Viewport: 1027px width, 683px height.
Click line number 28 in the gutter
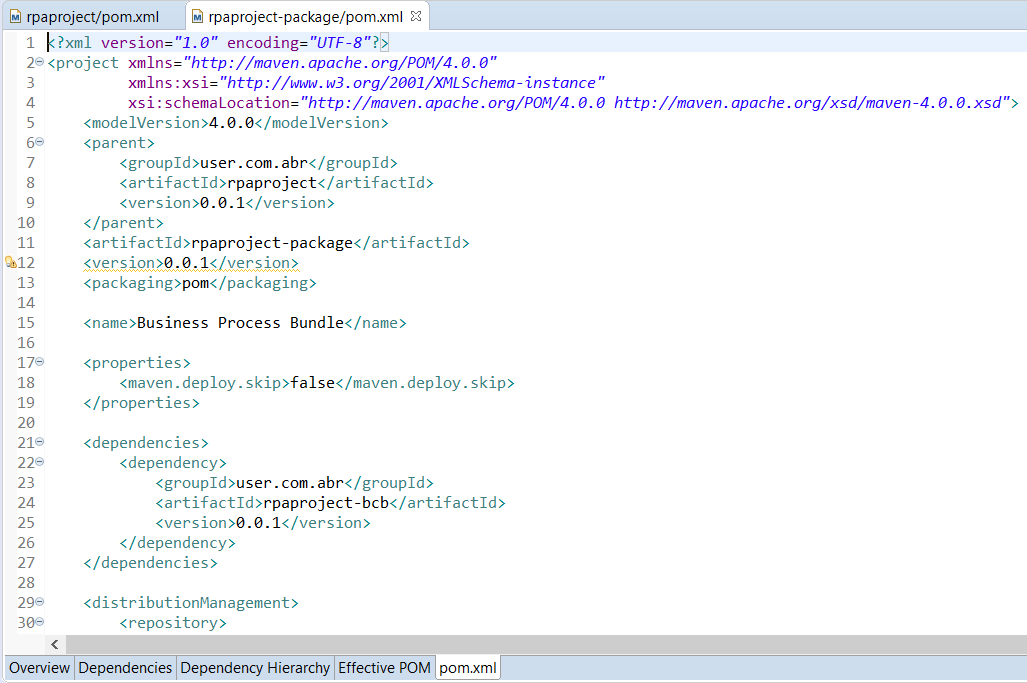[26, 582]
